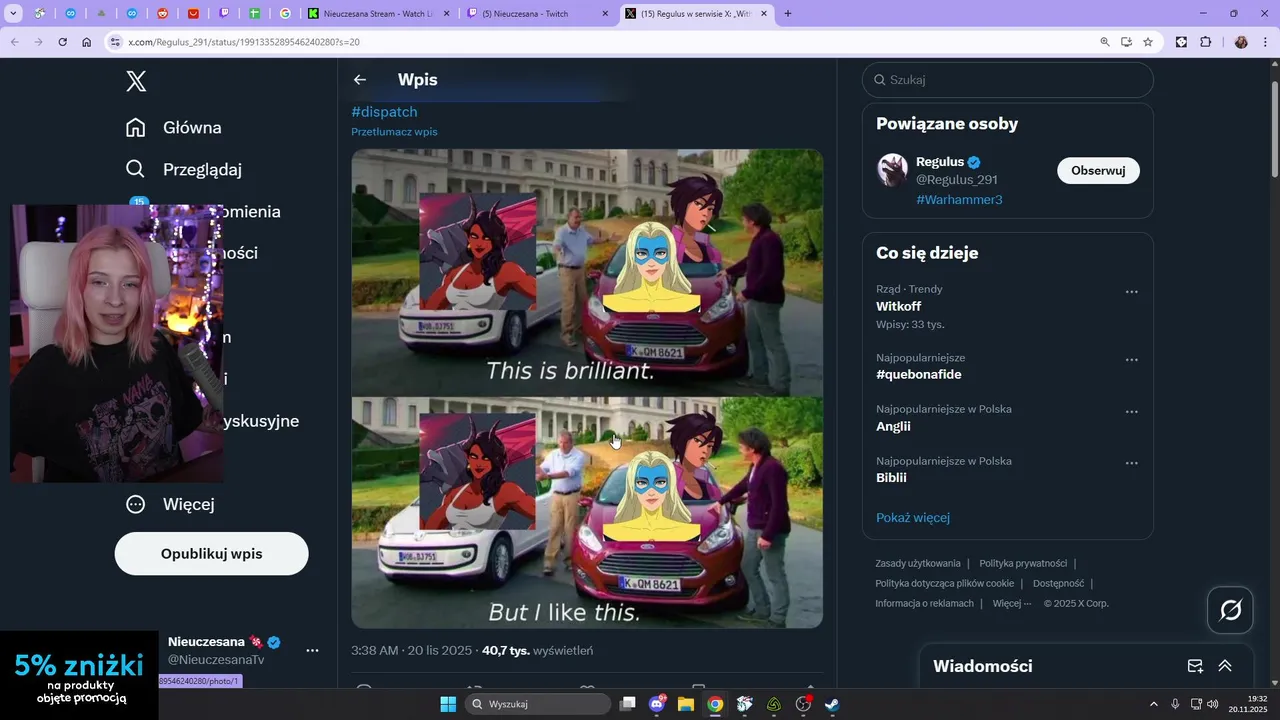Open Polityka prywatności footer link

point(1023,564)
